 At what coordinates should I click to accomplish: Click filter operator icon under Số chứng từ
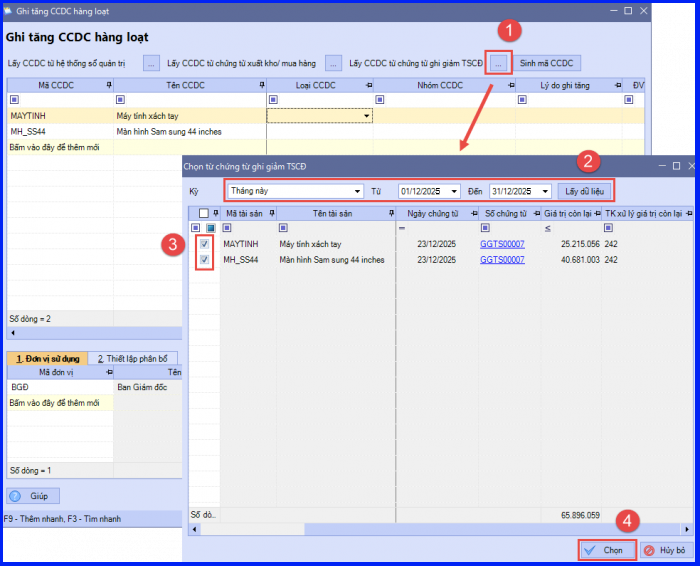click(480, 228)
